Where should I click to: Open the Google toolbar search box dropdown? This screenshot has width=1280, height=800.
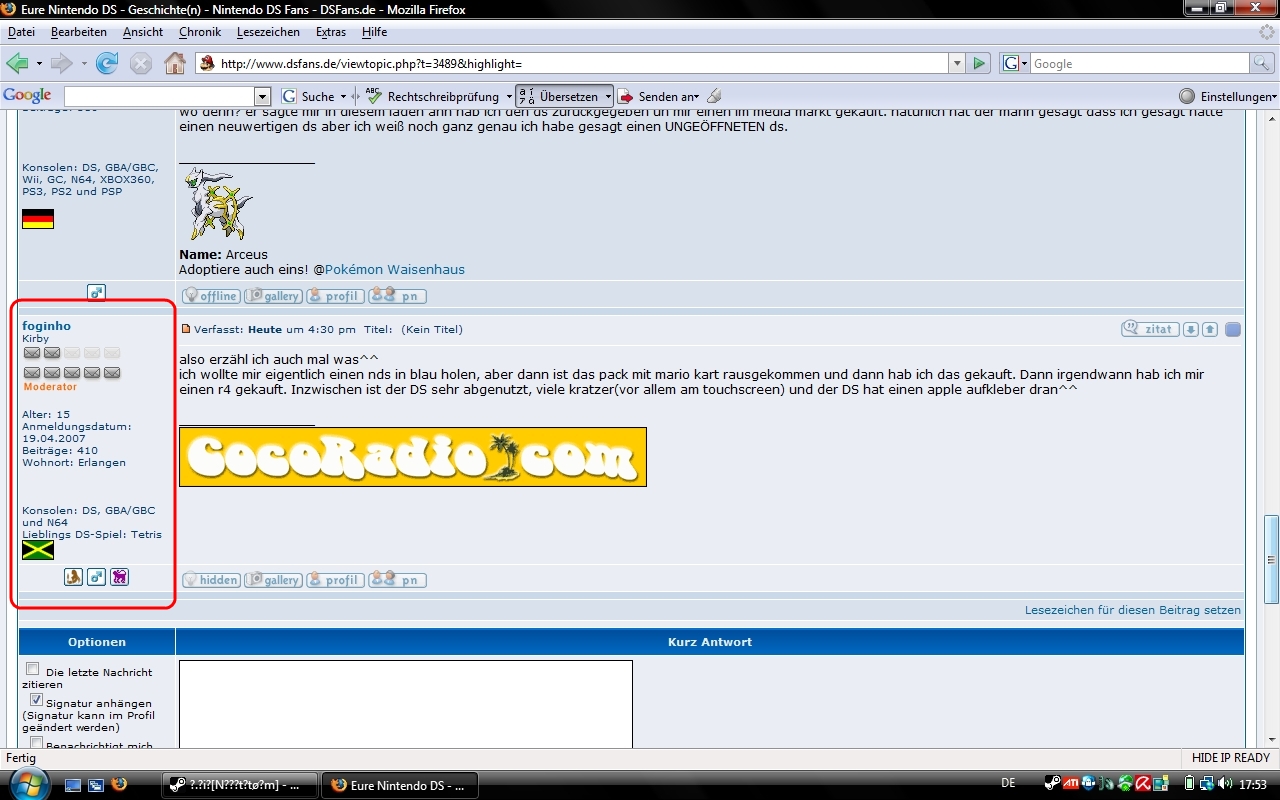tap(263, 97)
